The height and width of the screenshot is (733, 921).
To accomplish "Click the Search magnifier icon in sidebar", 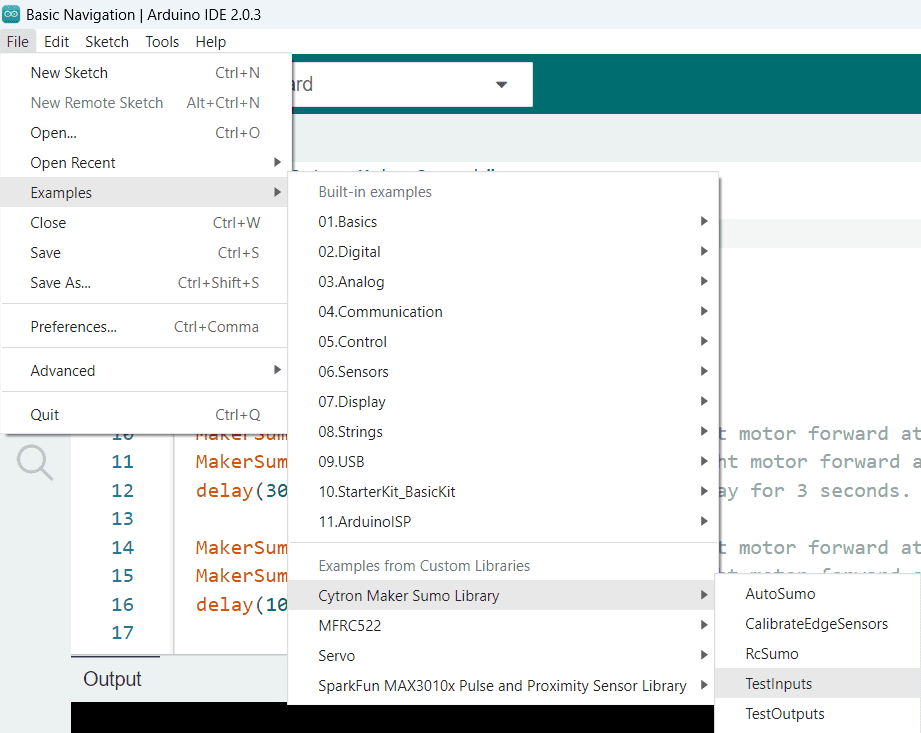I will (34, 462).
